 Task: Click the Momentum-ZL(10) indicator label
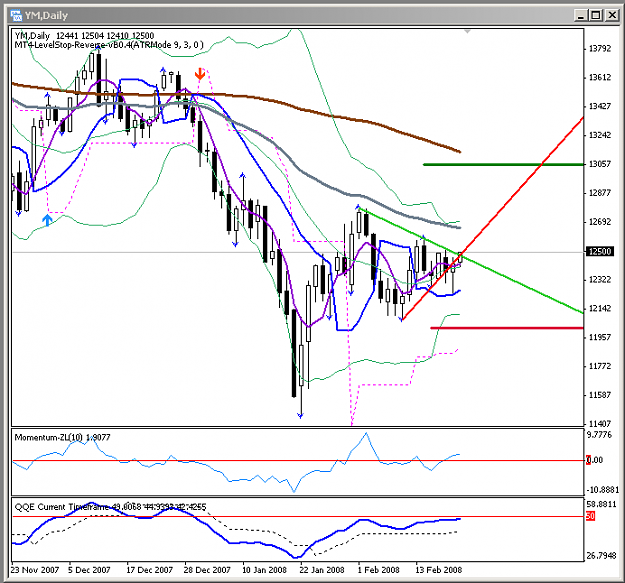62,437
